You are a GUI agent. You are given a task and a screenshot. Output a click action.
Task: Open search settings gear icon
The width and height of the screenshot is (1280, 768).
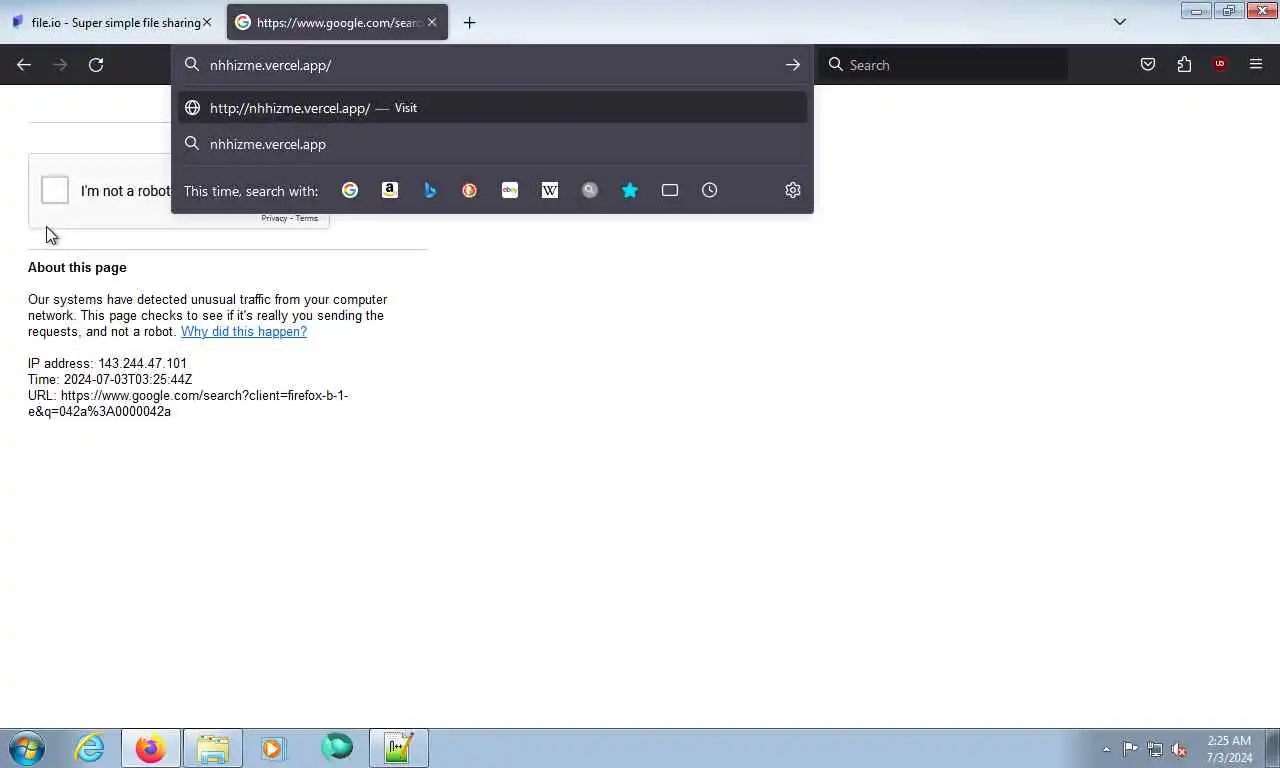pos(793,190)
